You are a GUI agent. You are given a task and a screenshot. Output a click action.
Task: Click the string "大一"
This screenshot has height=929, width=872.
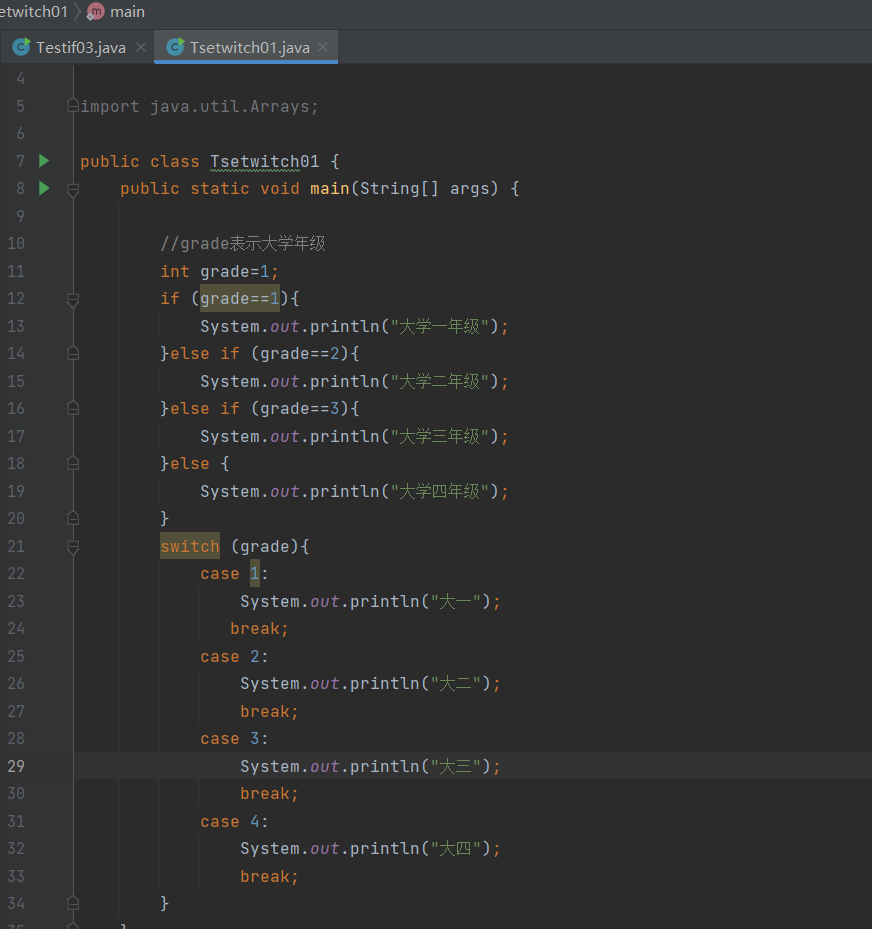[456, 601]
